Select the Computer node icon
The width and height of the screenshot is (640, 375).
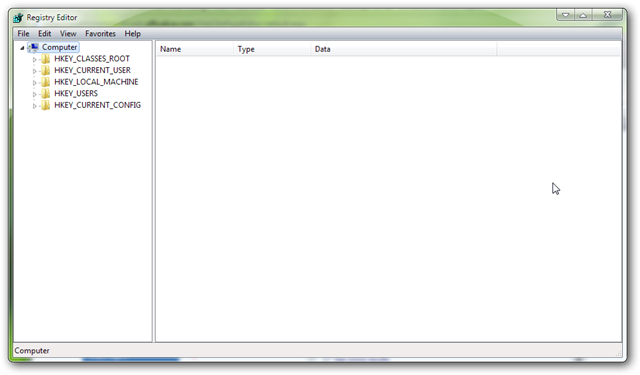[34, 47]
